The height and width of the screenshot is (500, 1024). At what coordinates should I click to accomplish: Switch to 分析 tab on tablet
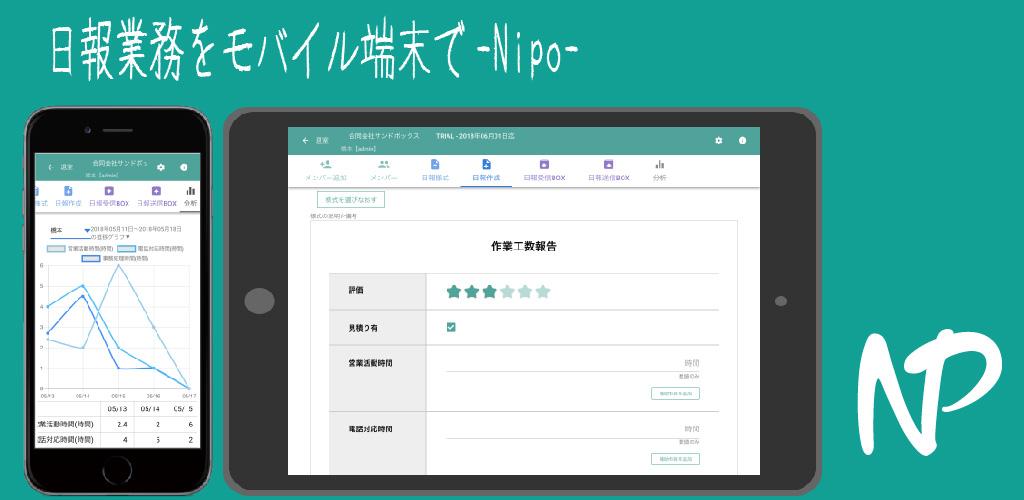(660, 170)
